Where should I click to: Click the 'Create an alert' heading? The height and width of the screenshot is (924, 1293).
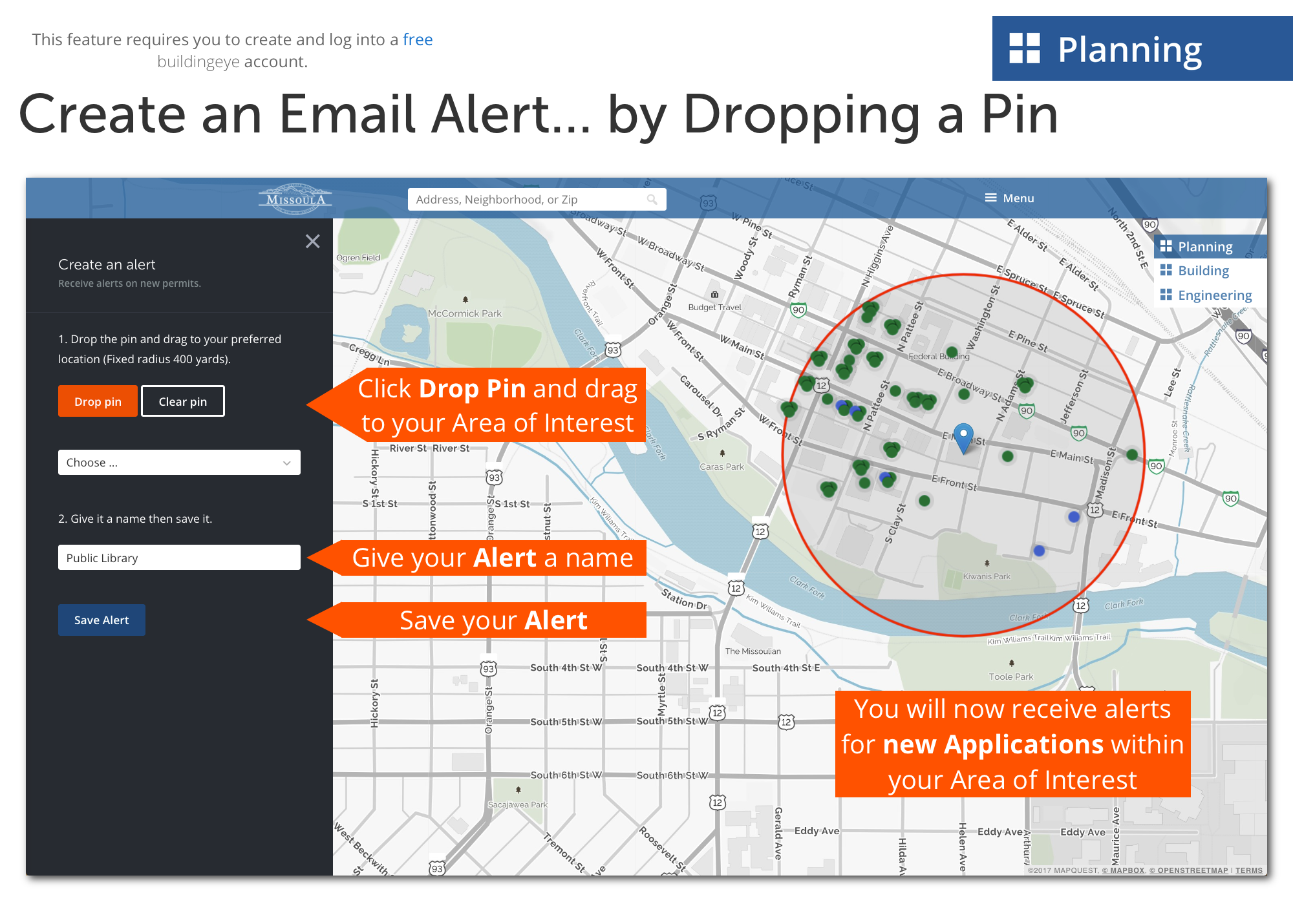(x=107, y=264)
